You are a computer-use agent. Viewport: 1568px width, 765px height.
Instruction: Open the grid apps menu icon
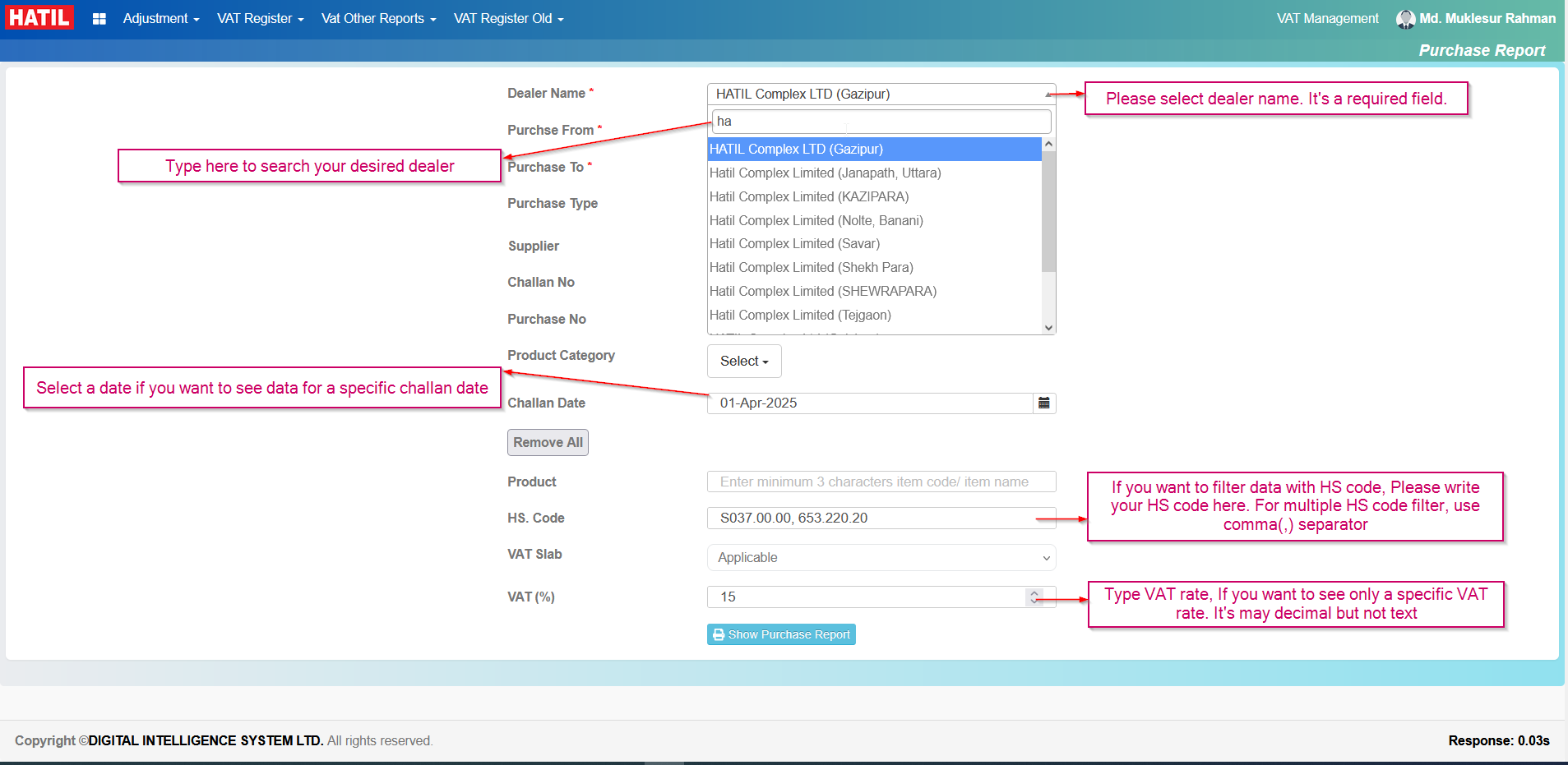99,19
